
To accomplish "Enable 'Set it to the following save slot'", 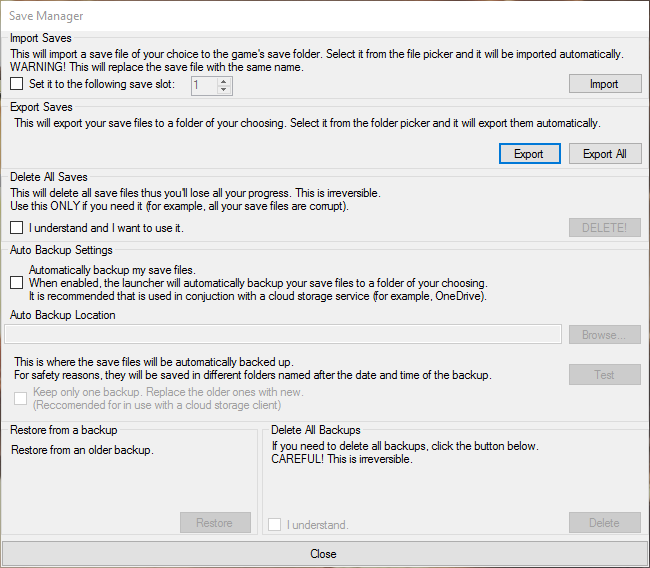I will [x=17, y=84].
